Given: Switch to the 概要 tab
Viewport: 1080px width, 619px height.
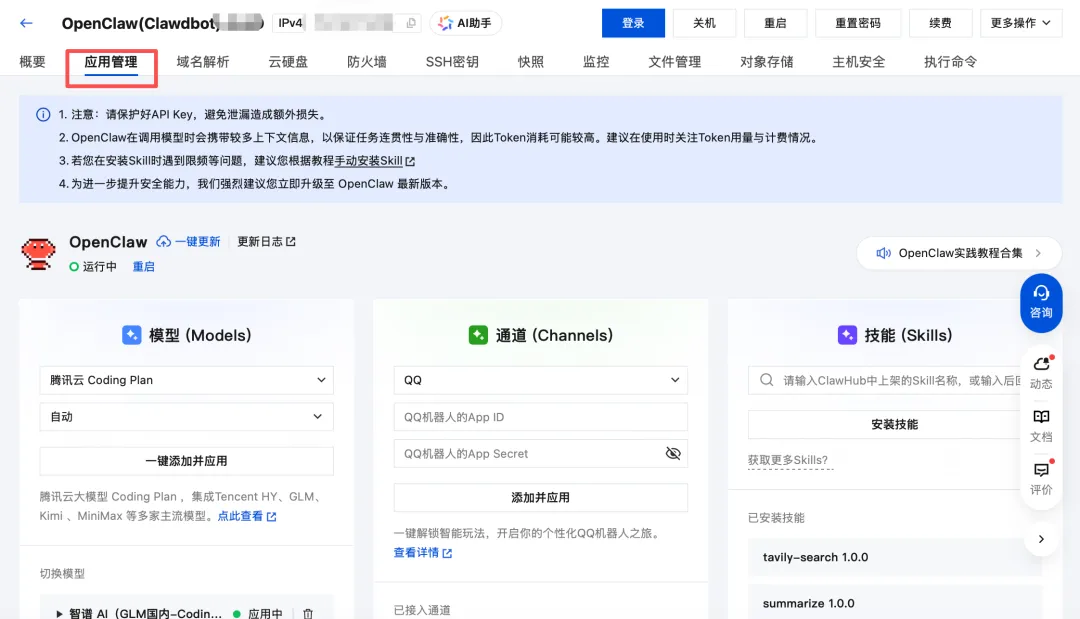Looking at the screenshot, I should pyautogui.click(x=32, y=62).
